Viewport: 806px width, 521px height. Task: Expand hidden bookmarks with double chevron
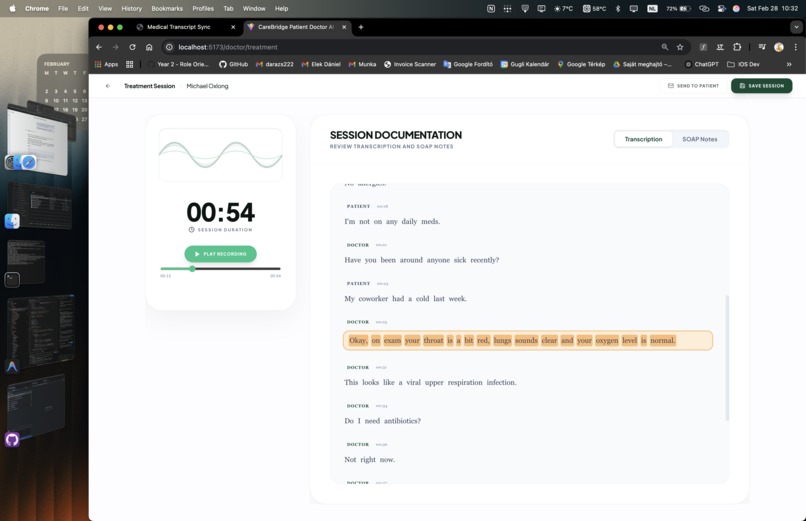[789, 64]
